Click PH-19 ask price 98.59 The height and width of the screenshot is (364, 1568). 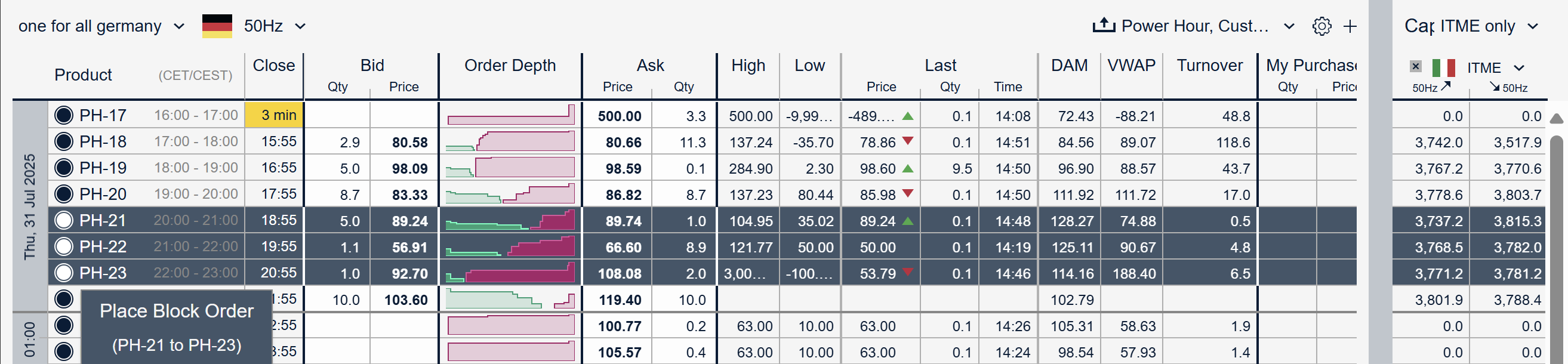coord(623,168)
